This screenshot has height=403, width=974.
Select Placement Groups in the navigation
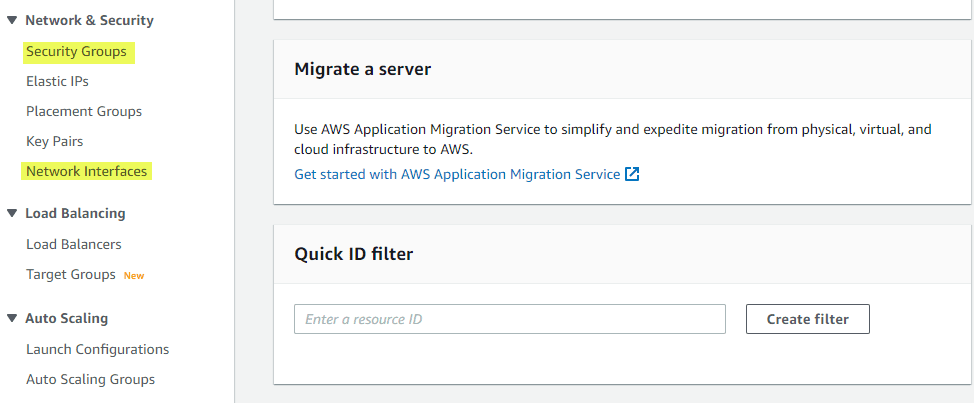coord(84,111)
